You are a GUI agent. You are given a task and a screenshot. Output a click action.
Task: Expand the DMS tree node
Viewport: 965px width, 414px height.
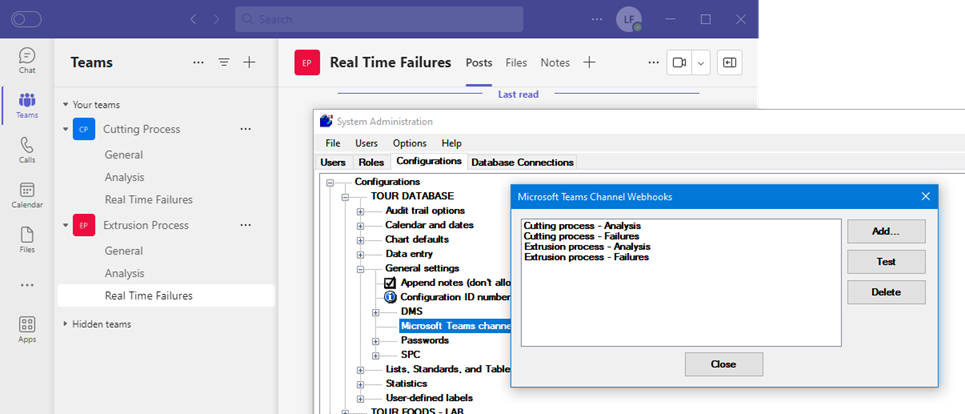tap(376, 312)
